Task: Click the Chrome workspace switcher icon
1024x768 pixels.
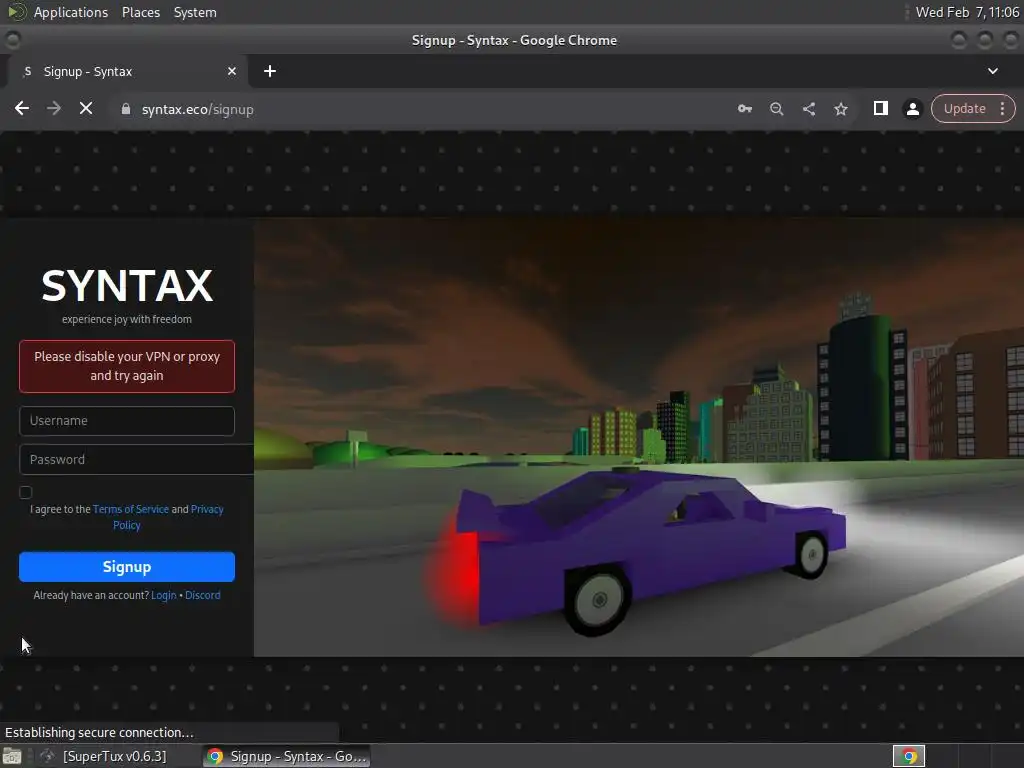Action: pyautogui.click(x=908, y=756)
